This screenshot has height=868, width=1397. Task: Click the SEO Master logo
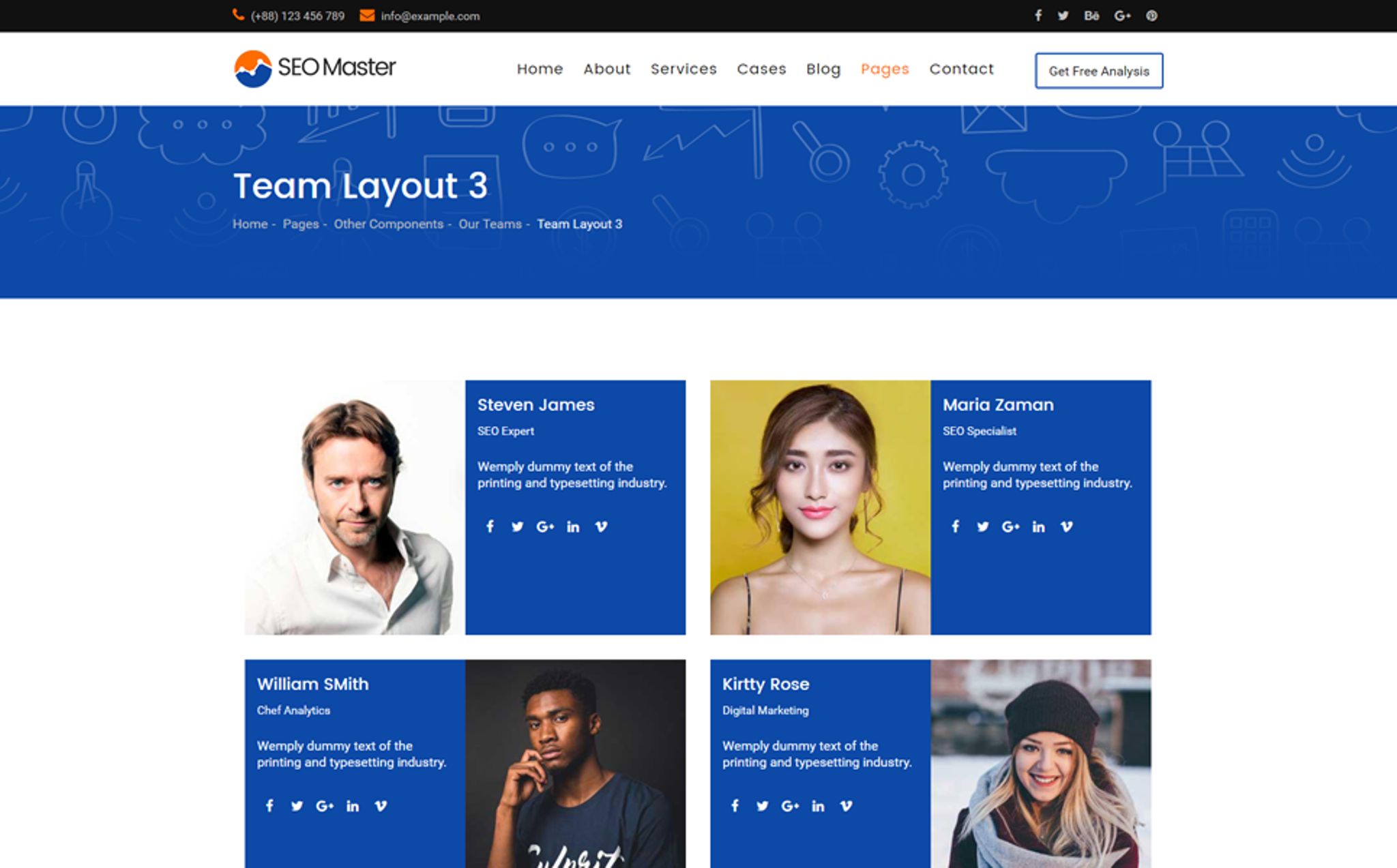pos(314,68)
